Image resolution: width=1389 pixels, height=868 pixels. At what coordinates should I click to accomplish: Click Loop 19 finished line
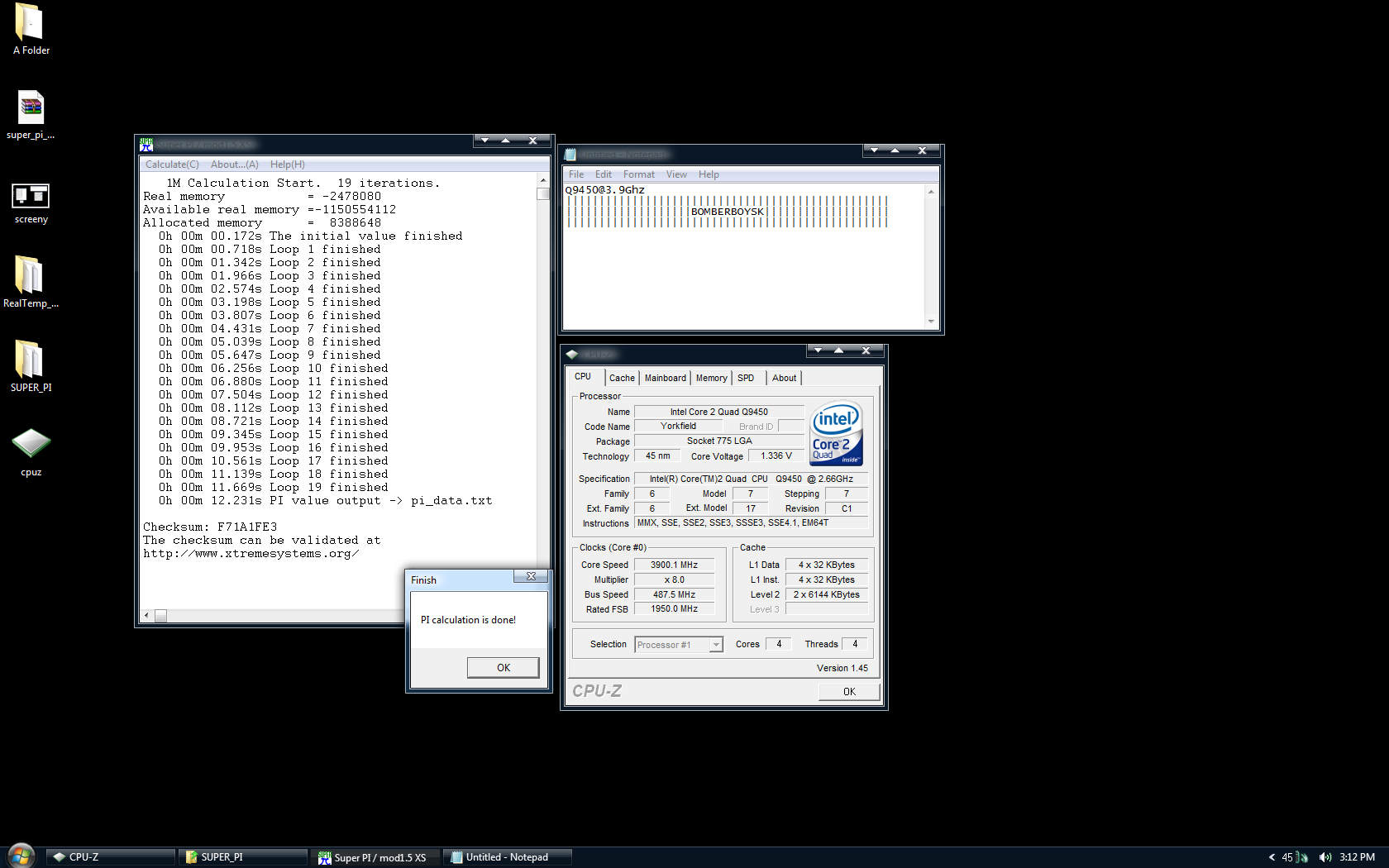tap(273, 487)
